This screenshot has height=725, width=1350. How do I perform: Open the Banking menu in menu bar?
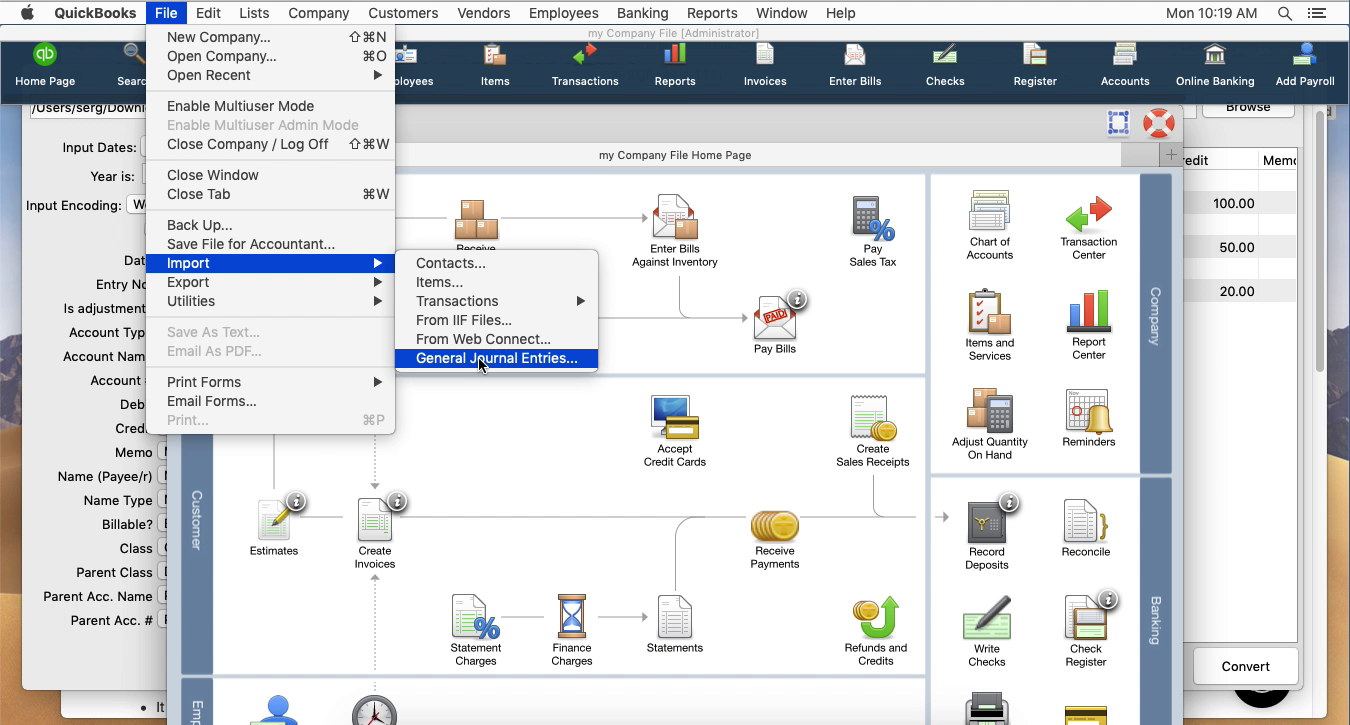point(642,13)
